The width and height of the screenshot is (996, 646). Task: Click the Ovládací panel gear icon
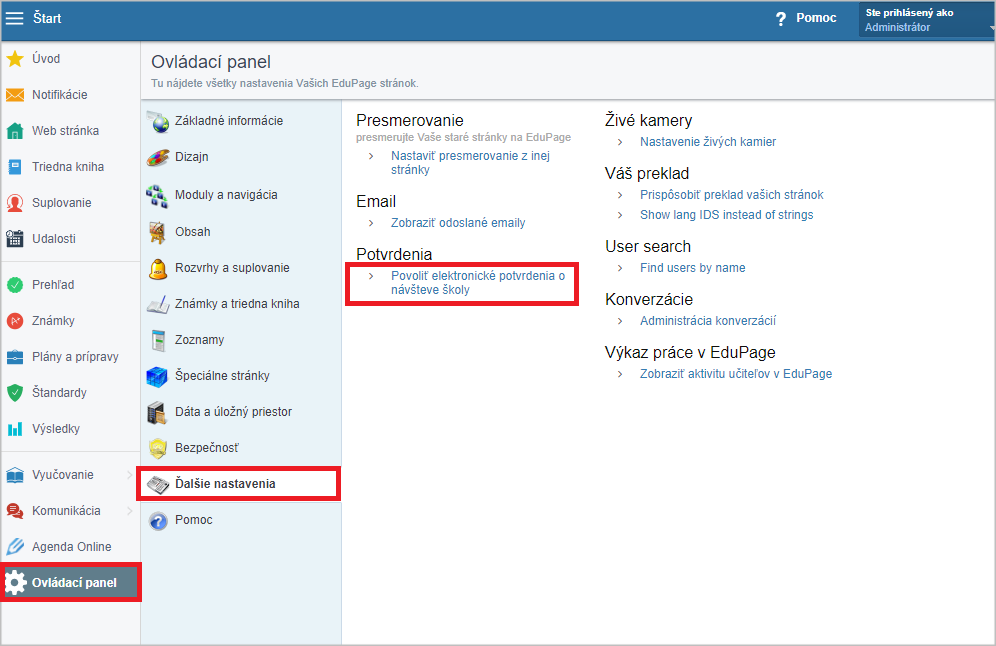pyautogui.click(x=15, y=582)
